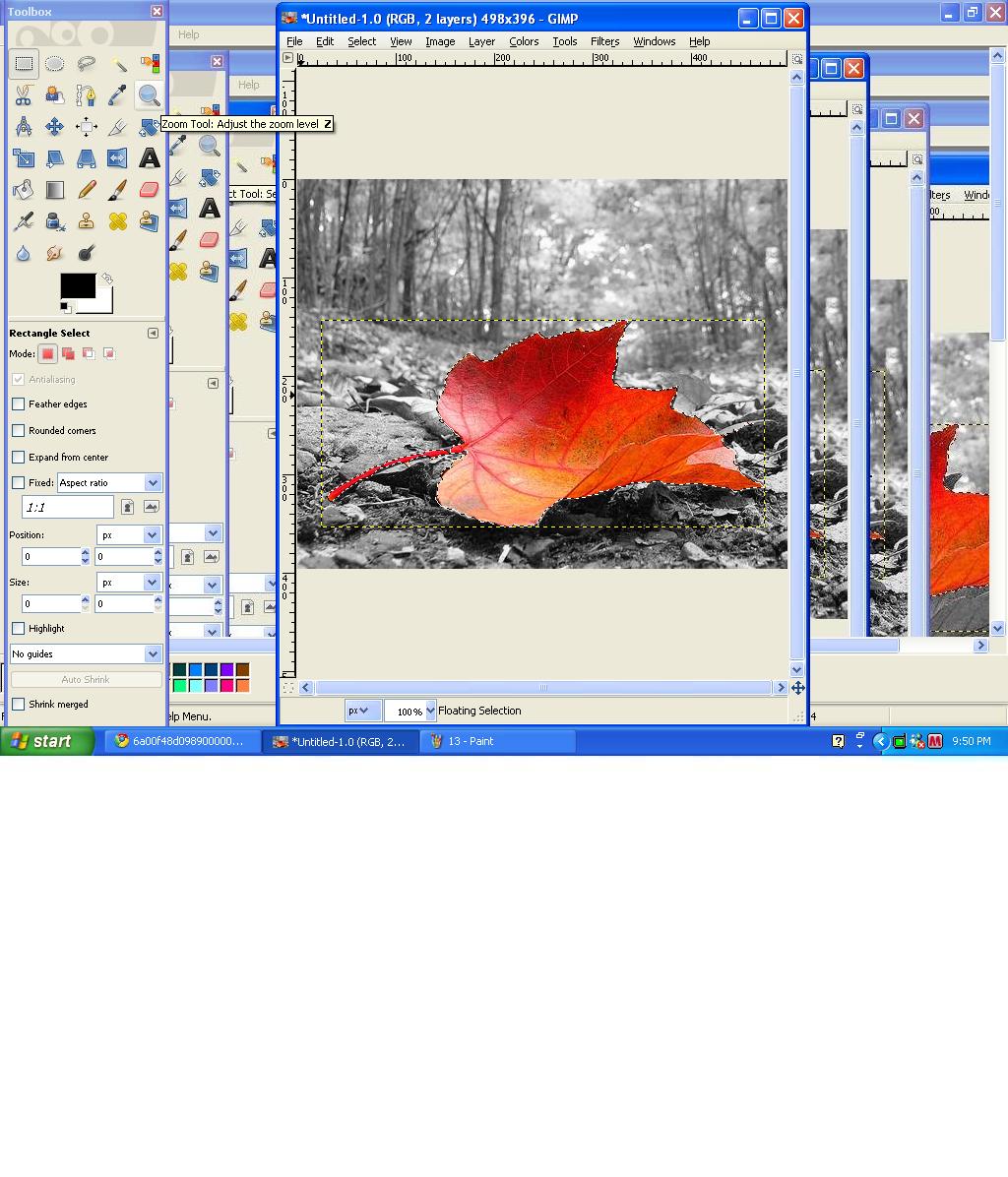
Task: Select the Heal bandage tool
Action: point(118,221)
